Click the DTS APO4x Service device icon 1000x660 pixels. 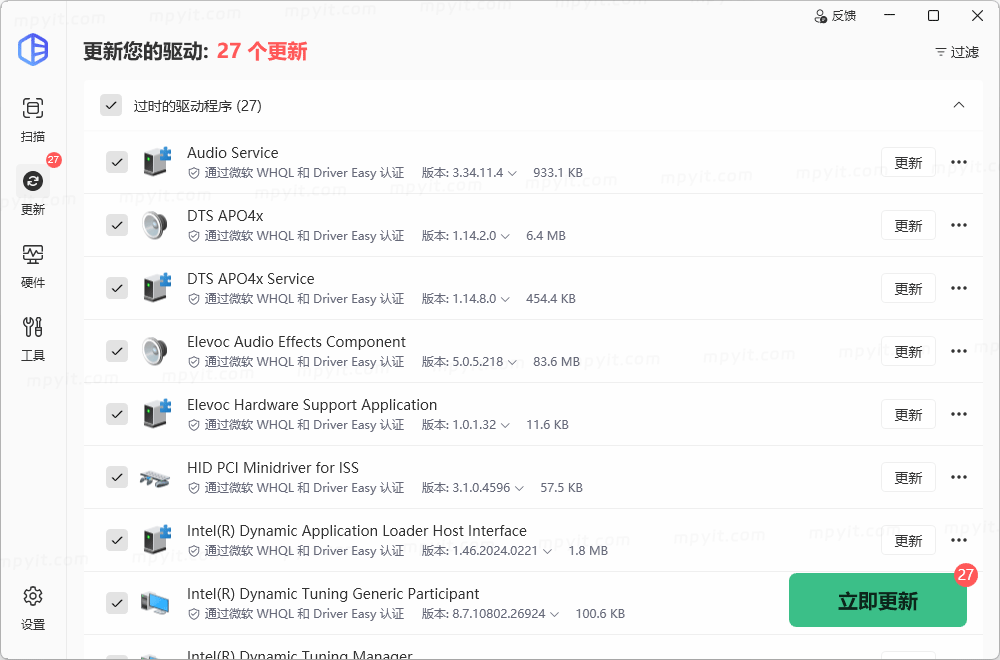click(x=157, y=288)
